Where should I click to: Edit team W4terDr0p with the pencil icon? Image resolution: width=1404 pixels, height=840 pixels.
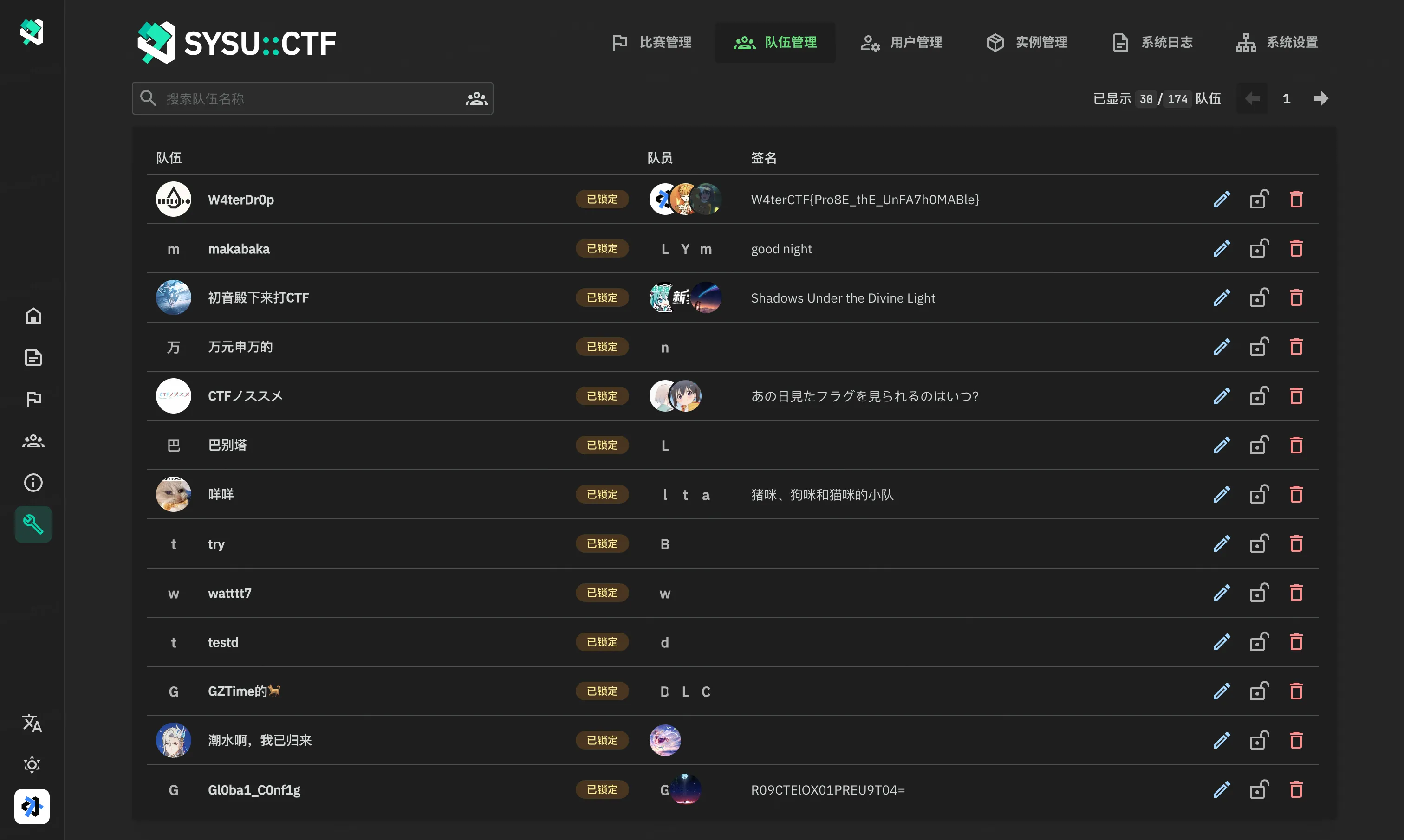point(1222,199)
